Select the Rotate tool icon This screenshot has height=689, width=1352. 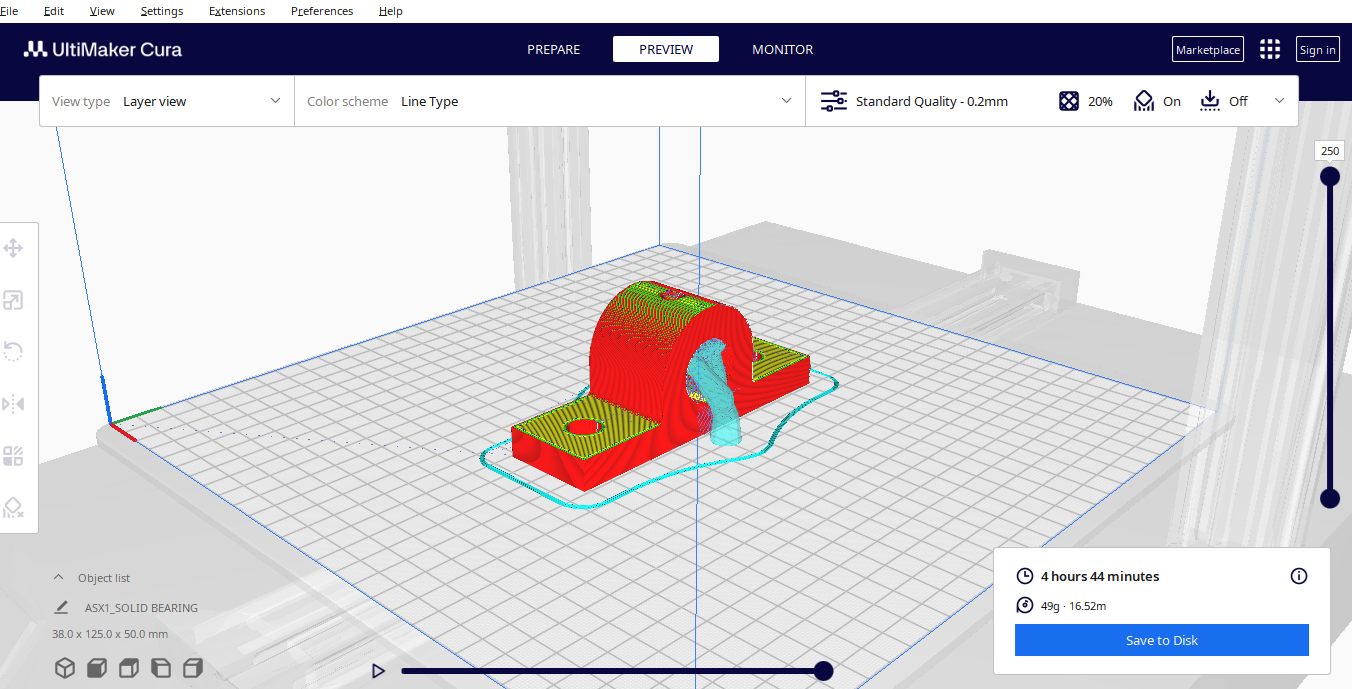14,352
